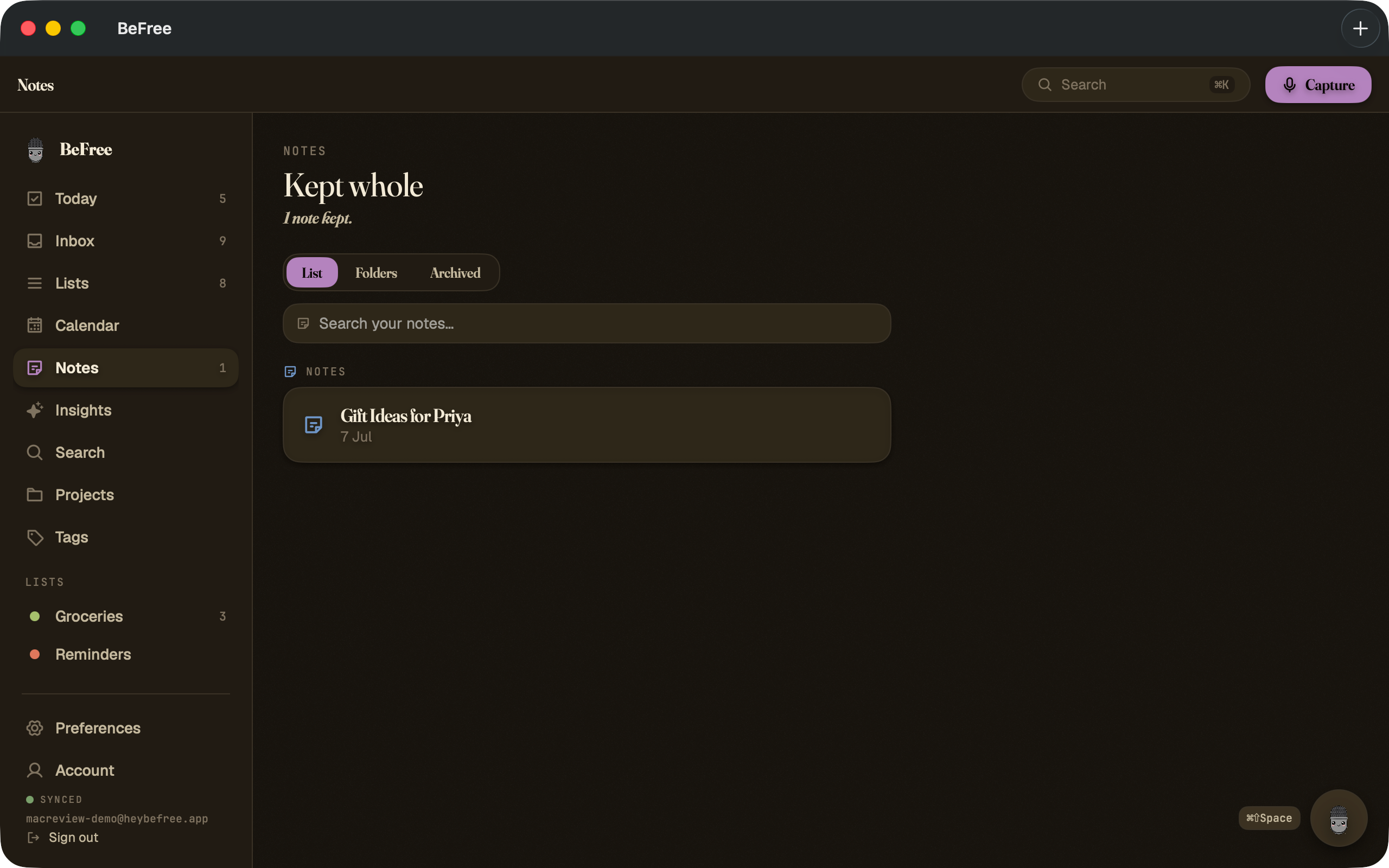This screenshot has width=1389, height=868.
Task: Open Tags in the sidebar
Action: click(x=126, y=537)
